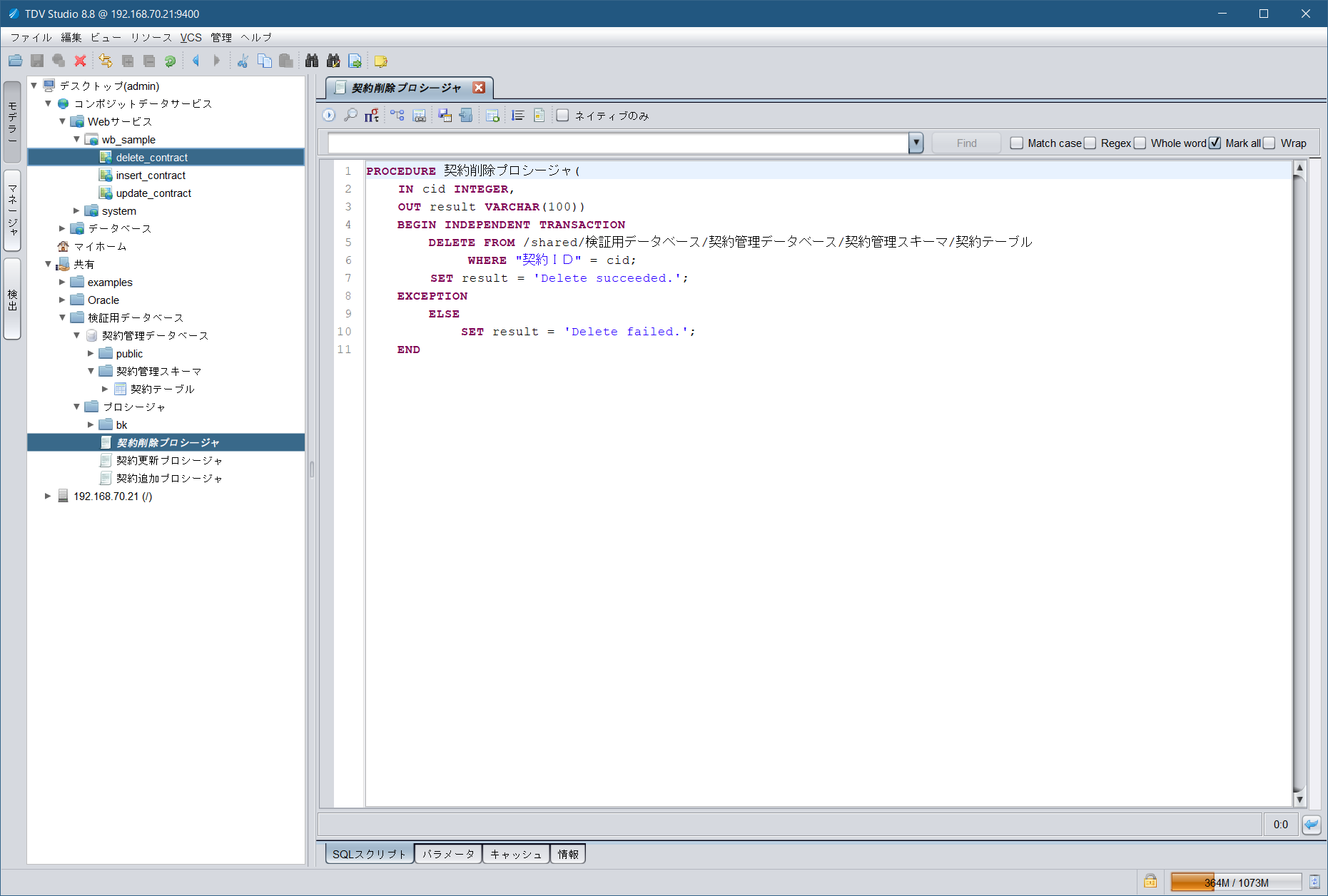Viewport: 1328px width, 896px height.
Task: Click the blue return arrow near 0:0
Action: 1311,825
